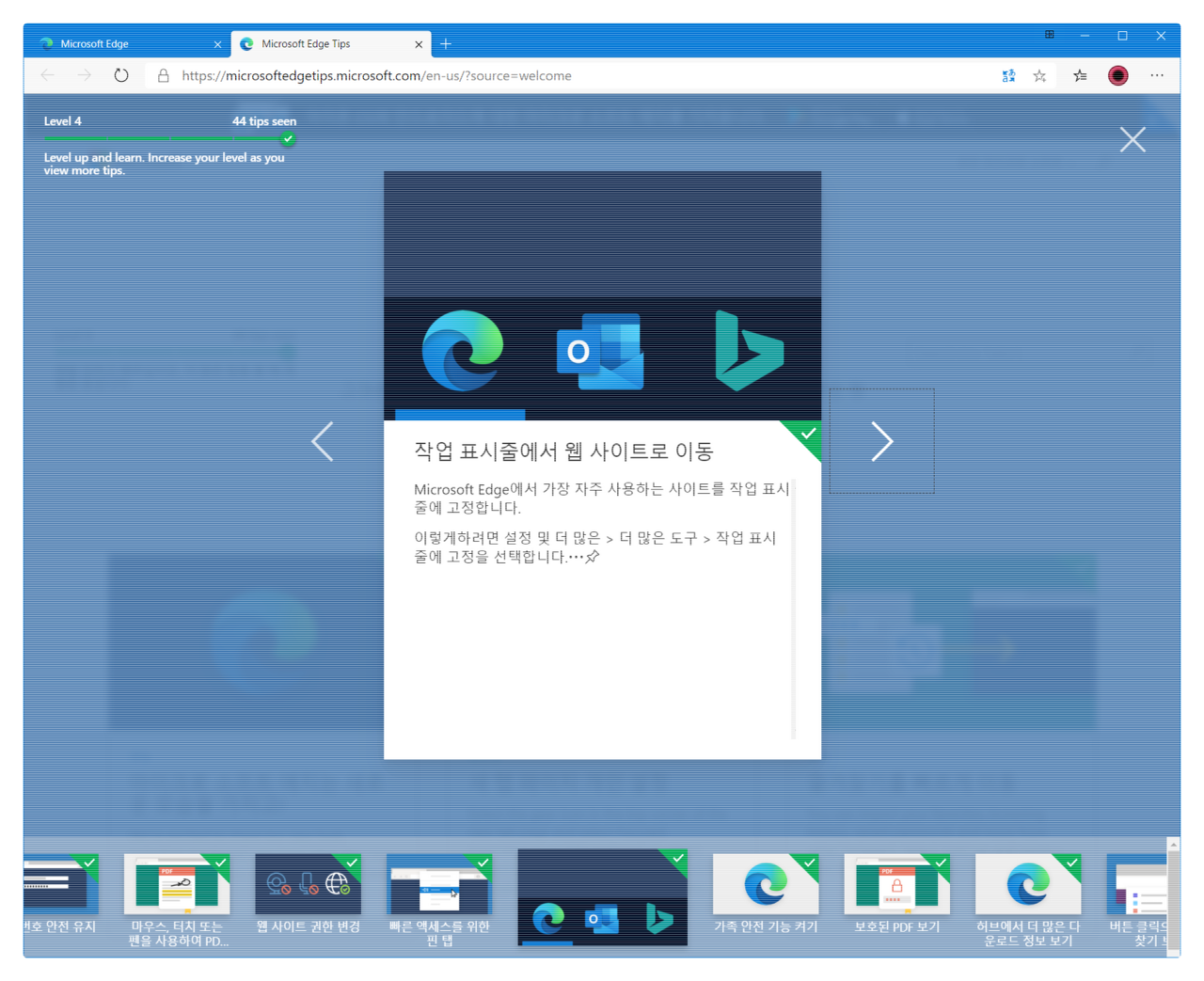Go back with the browser back arrow
The height and width of the screenshot is (981, 1204).
click(x=48, y=75)
